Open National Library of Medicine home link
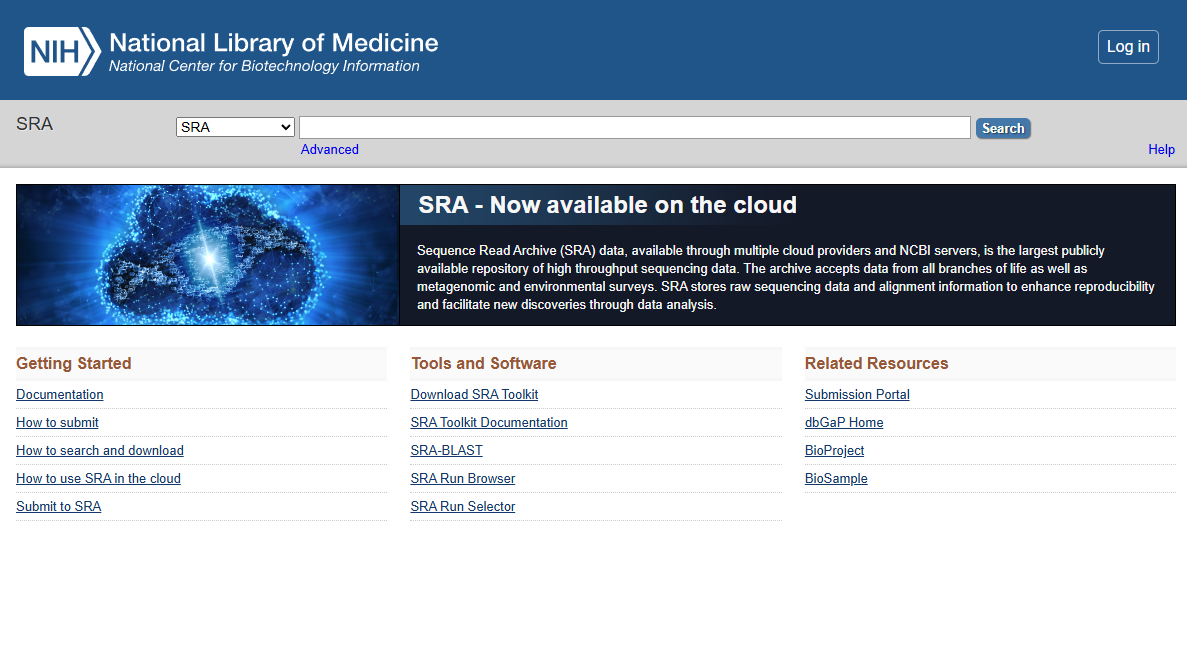Screen dimensions: 1187x670 tap(273, 42)
